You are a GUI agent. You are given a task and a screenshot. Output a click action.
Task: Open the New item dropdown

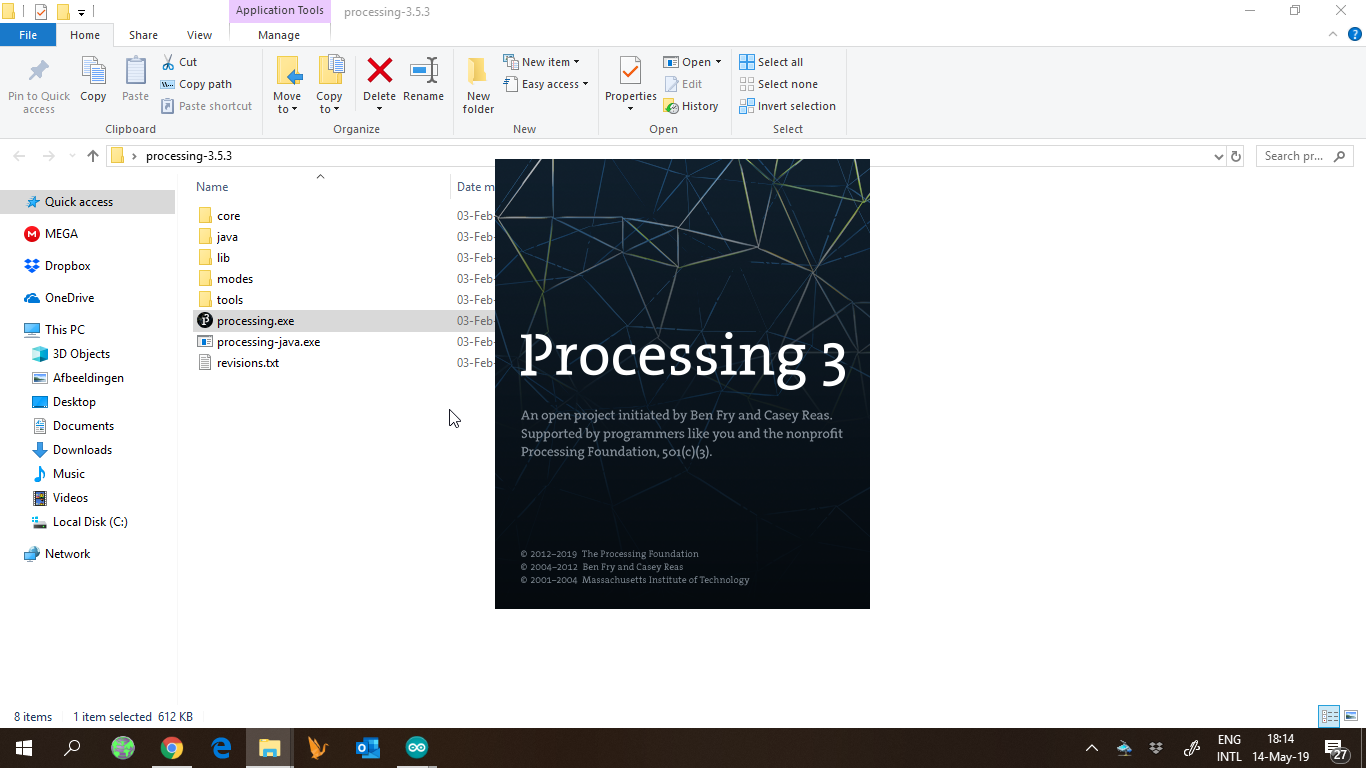pyautogui.click(x=541, y=62)
